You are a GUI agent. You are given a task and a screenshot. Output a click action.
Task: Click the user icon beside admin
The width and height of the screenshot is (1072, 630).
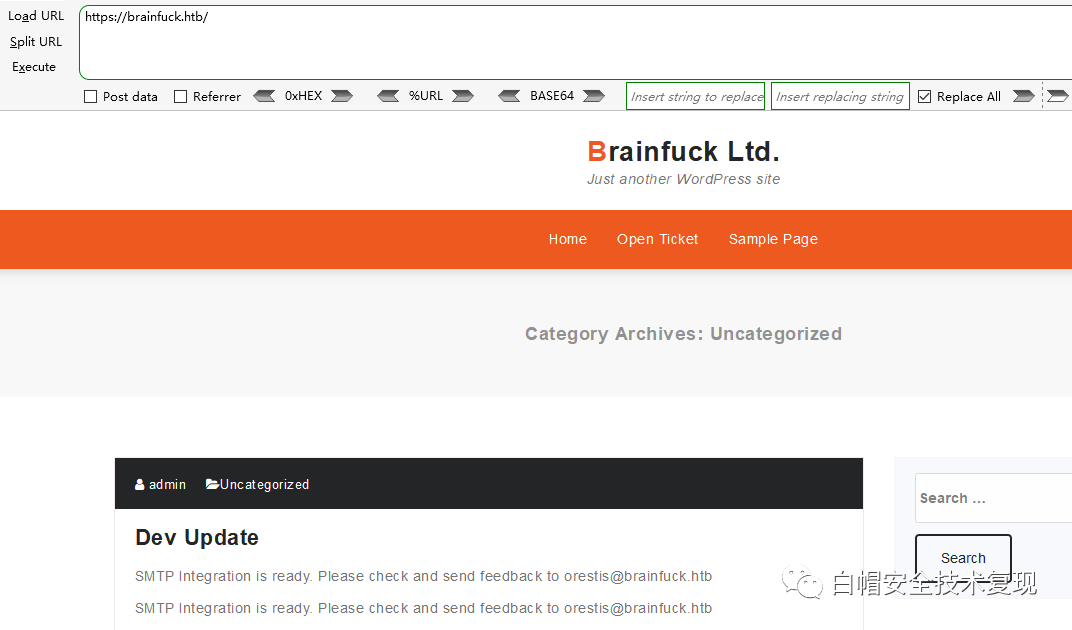pyautogui.click(x=139, y=484)
